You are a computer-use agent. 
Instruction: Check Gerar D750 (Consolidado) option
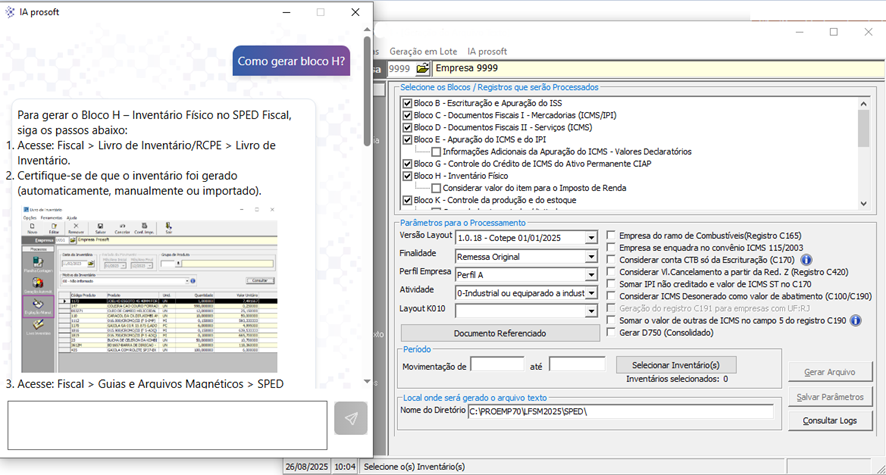tap(612, 332)
